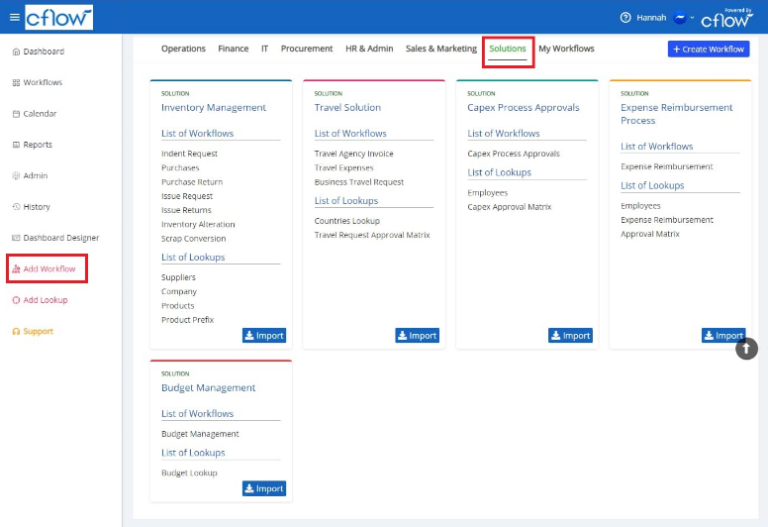Image resolution: width=768 pixels, height=527 pixels.
Task: Open the Capex Process Approvals title link
Action: [523, 107]
